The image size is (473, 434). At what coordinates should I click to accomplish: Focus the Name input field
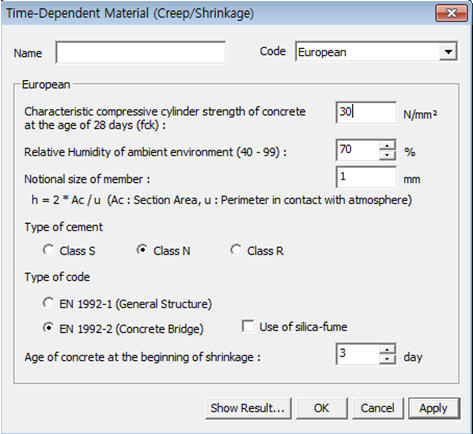[141, 52]
